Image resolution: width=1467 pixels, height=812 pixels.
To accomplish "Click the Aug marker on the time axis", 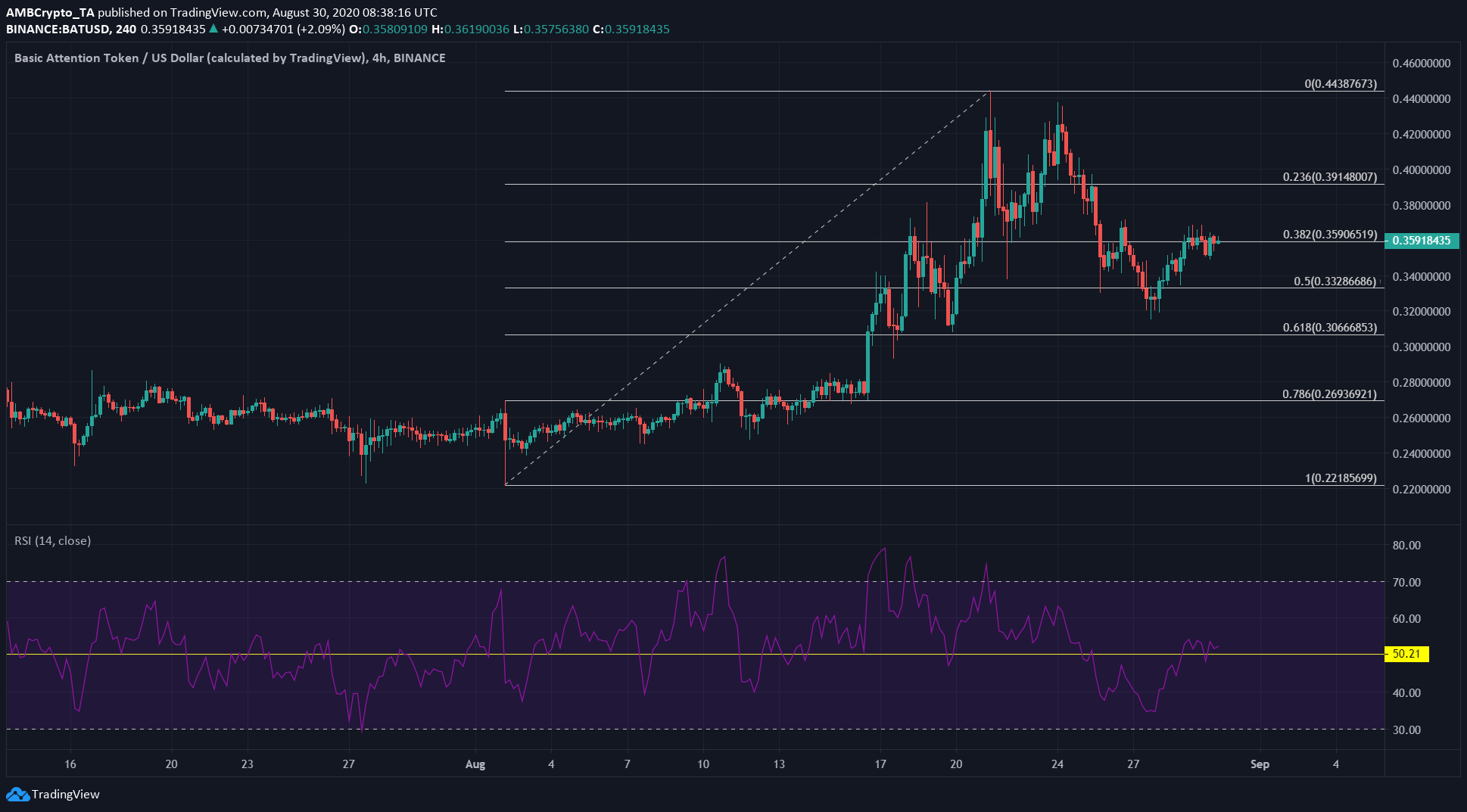I will tap(475, 764).
